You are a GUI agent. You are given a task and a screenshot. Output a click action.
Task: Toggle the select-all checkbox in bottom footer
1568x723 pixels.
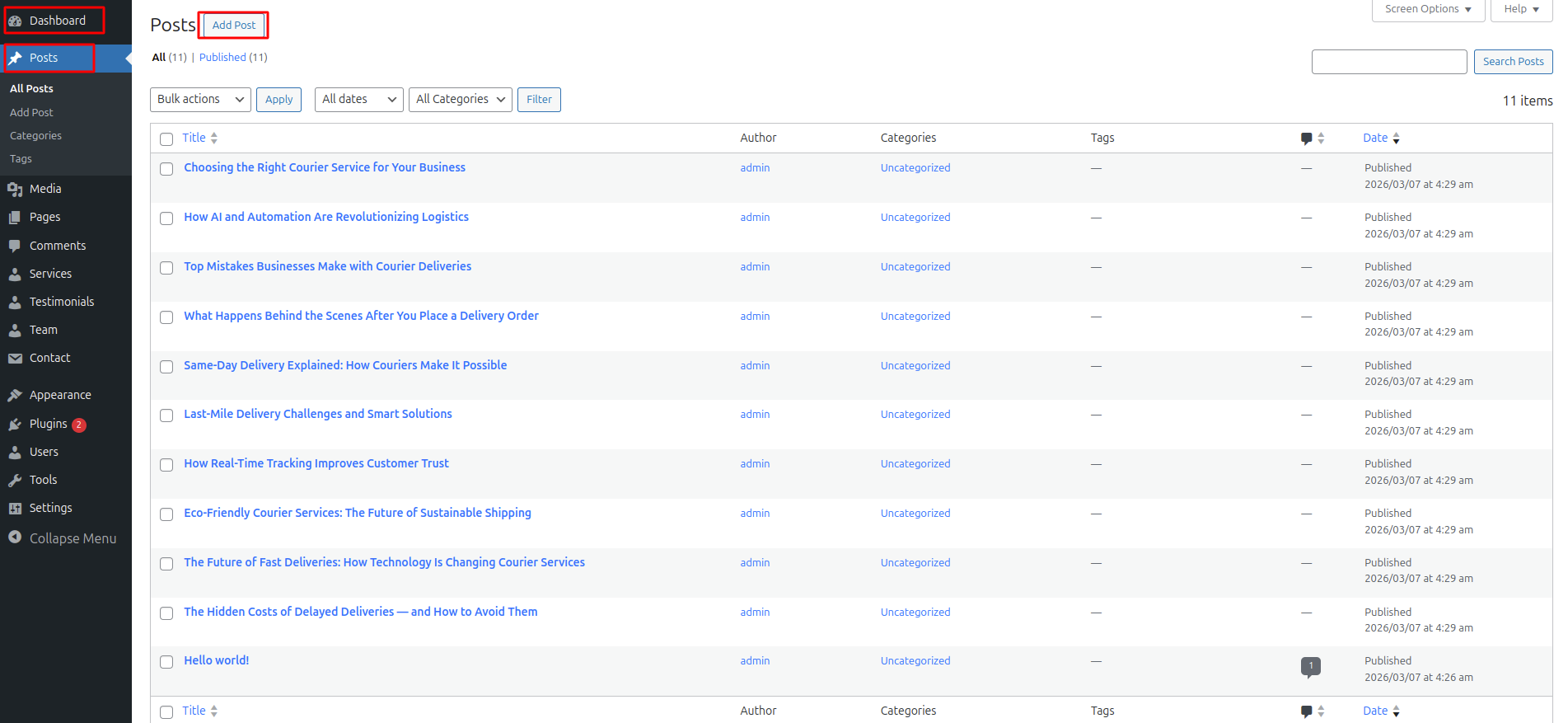click(166, 712)
